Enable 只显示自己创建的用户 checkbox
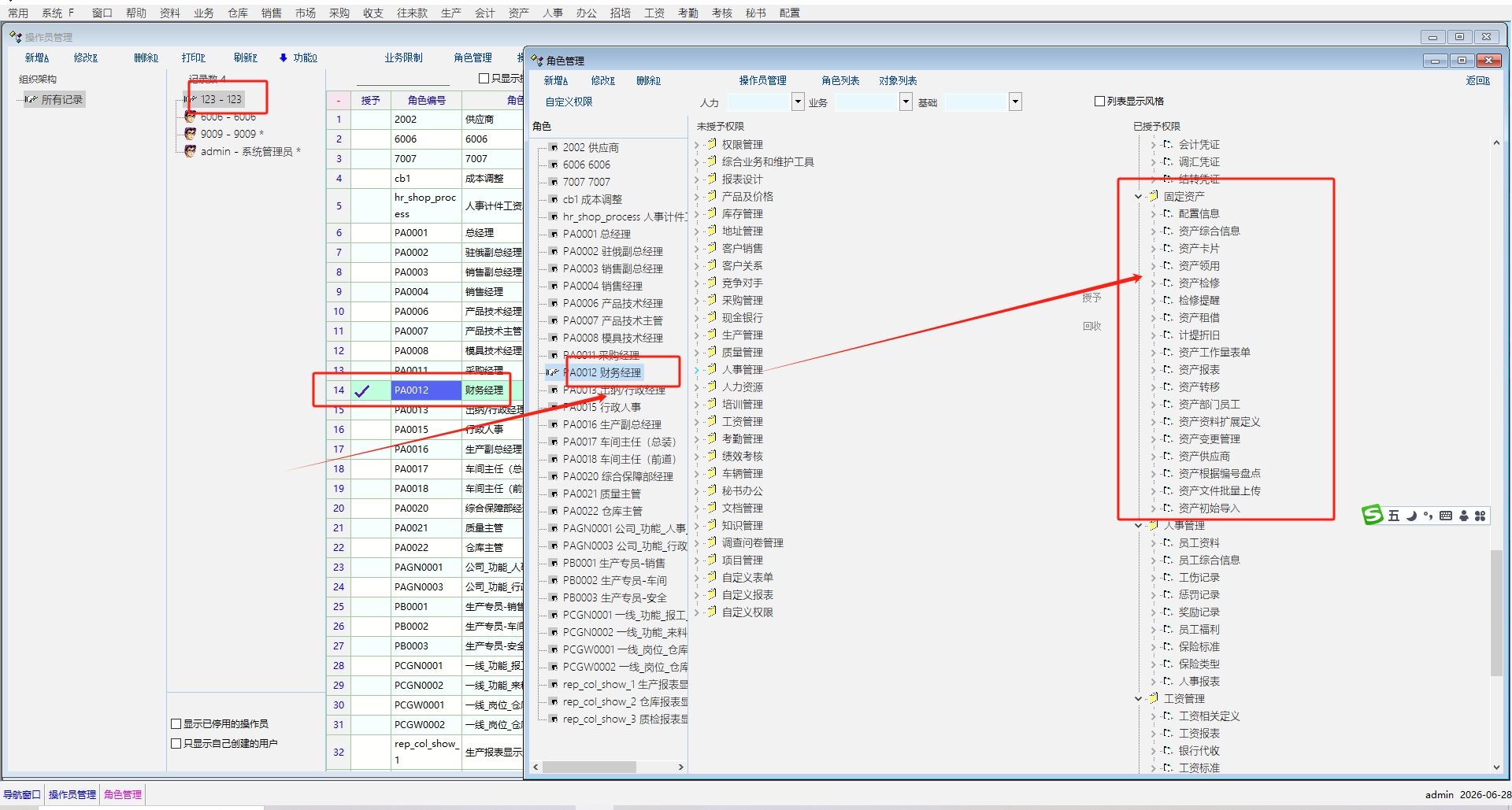This screenshot has height=810, width=1512. (176, 743)
